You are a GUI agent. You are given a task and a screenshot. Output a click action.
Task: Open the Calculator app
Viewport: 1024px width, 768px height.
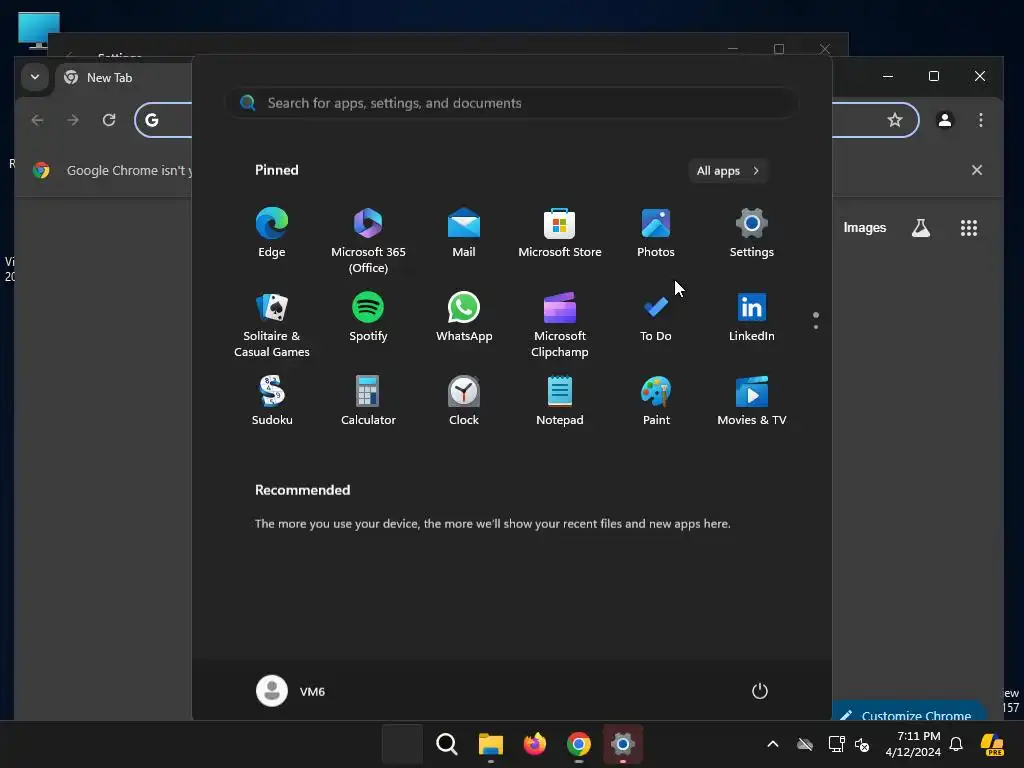(368, 401)
